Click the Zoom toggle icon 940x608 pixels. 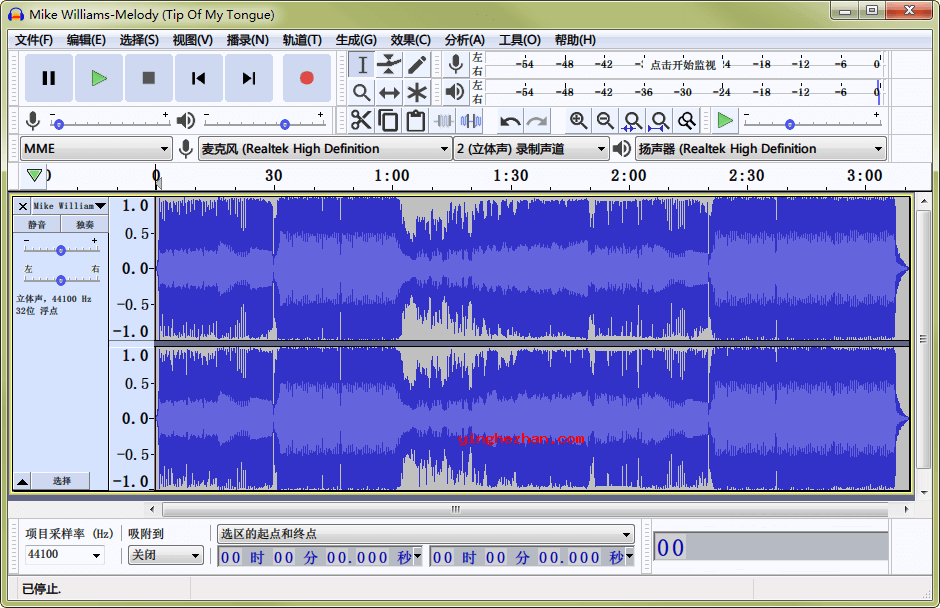click(x=687, y=121)
